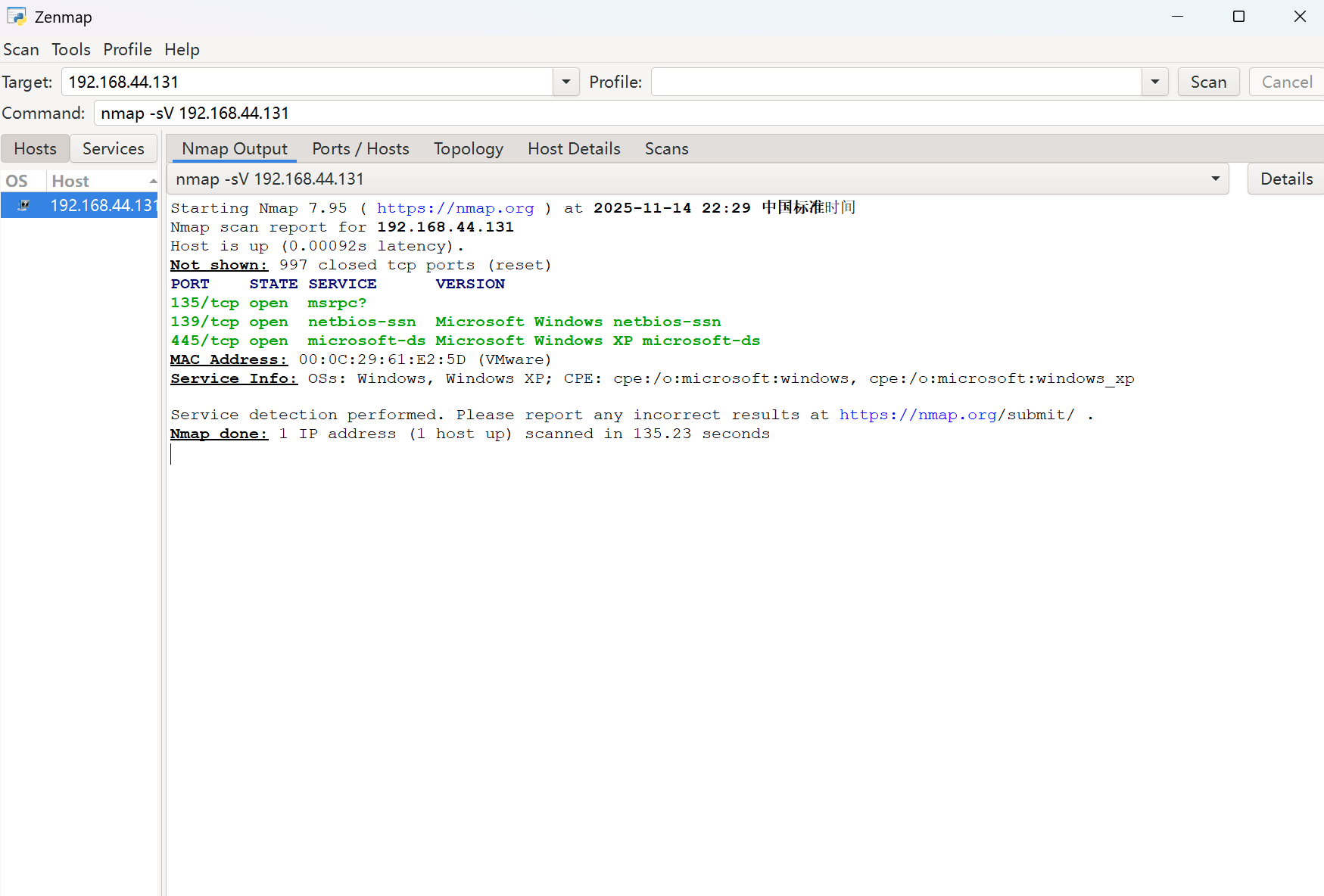The image size is (1324, 896).
Task: Click the 135/tcp port line
Action: [x=269, y=303]
